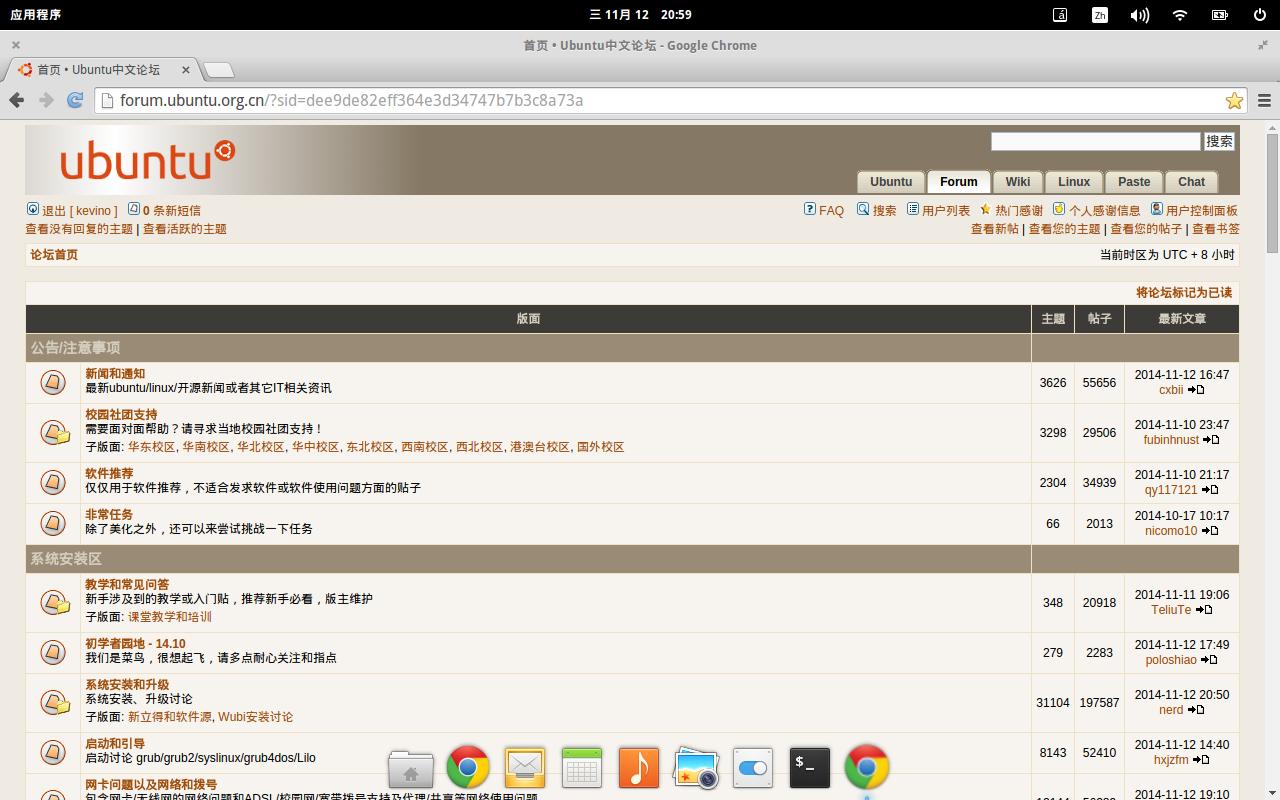Log out via 退出 [ kevino ]
This screenshot has width=1280, height=800.
click(80, 211)
